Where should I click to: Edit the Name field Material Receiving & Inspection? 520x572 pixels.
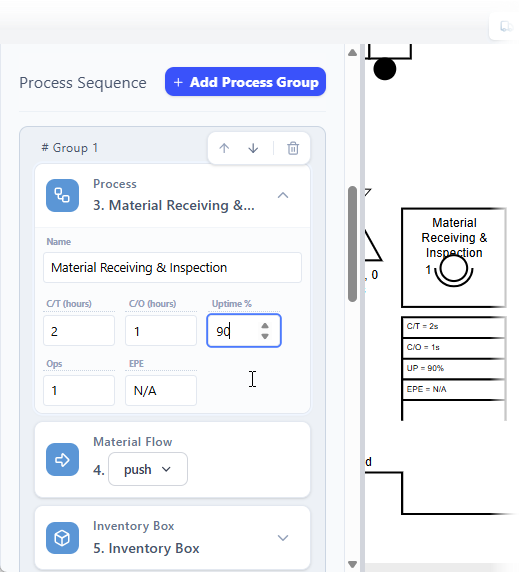point(172,267)
